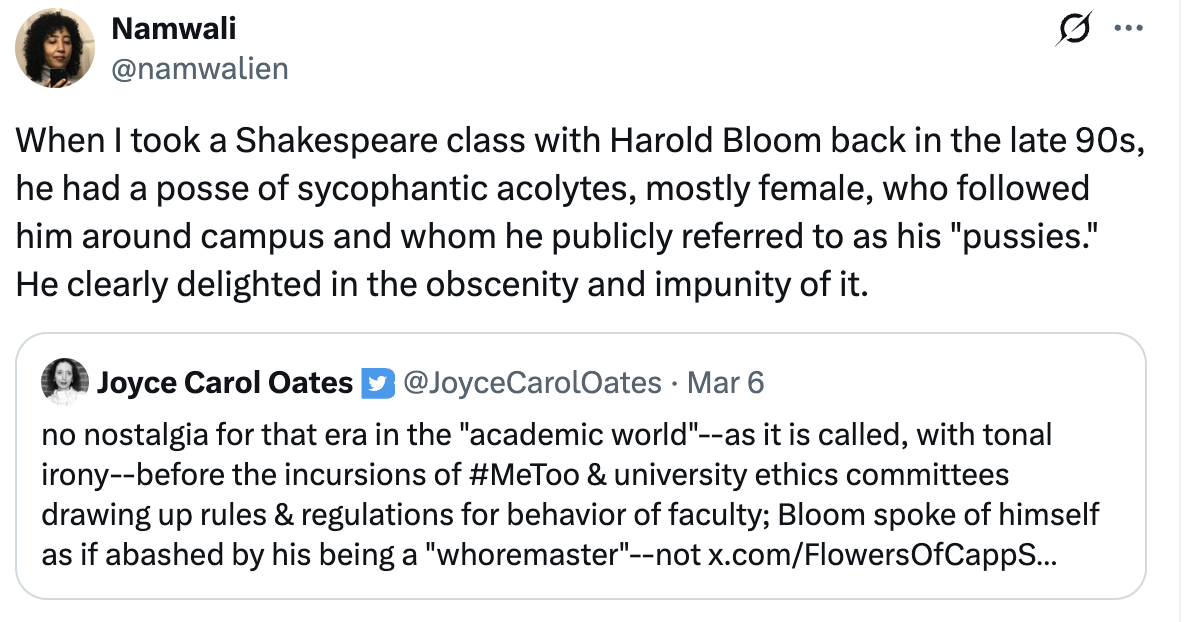Image resolution: width=1194 pixels, height=622 pixels.
Task: Click the phrase 'university ethics committees'
Action: pyautogui.click(x=811, y=474)
